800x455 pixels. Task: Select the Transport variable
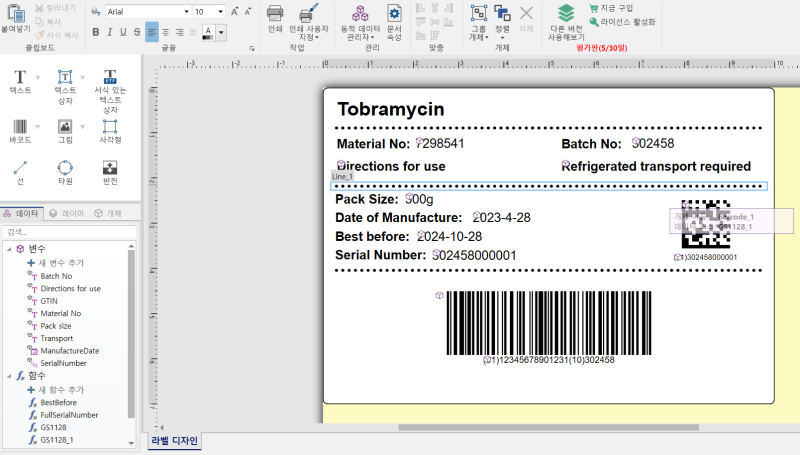(x=57, y=338)
